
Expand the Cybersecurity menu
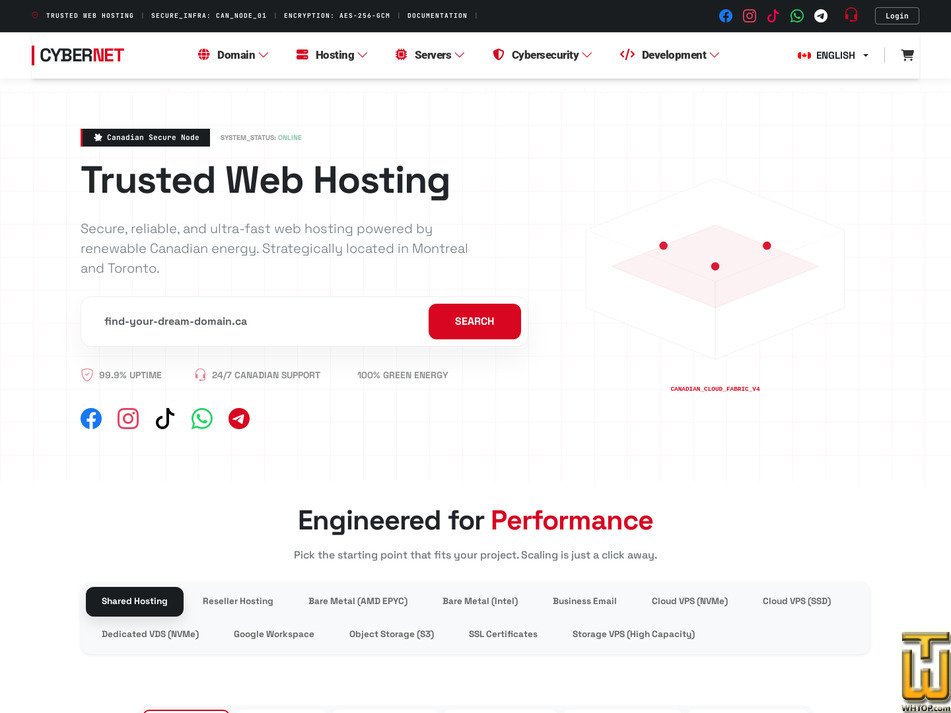(543, 55)
